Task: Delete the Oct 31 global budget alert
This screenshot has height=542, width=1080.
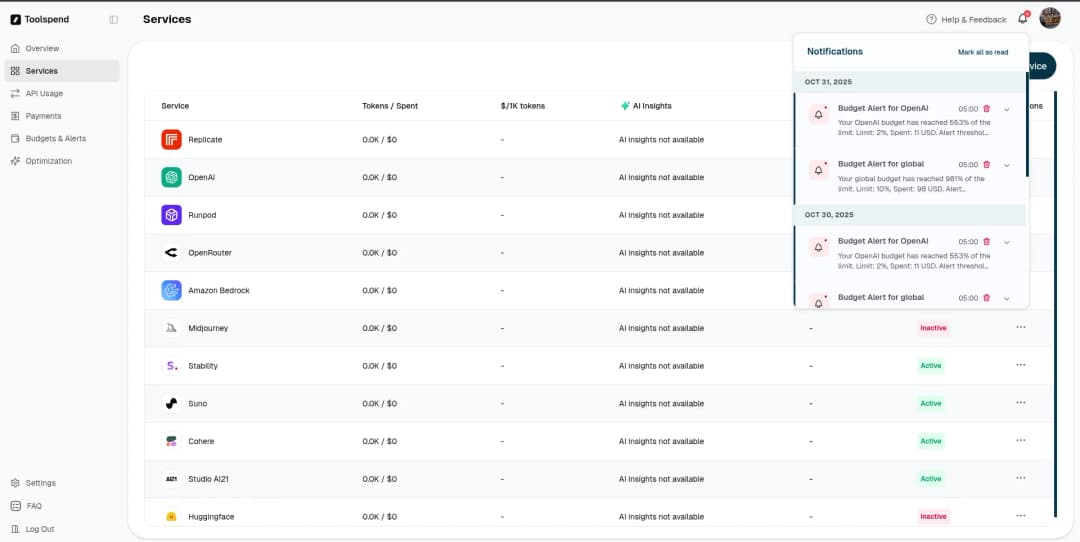Action: click(x=987, y=165)
